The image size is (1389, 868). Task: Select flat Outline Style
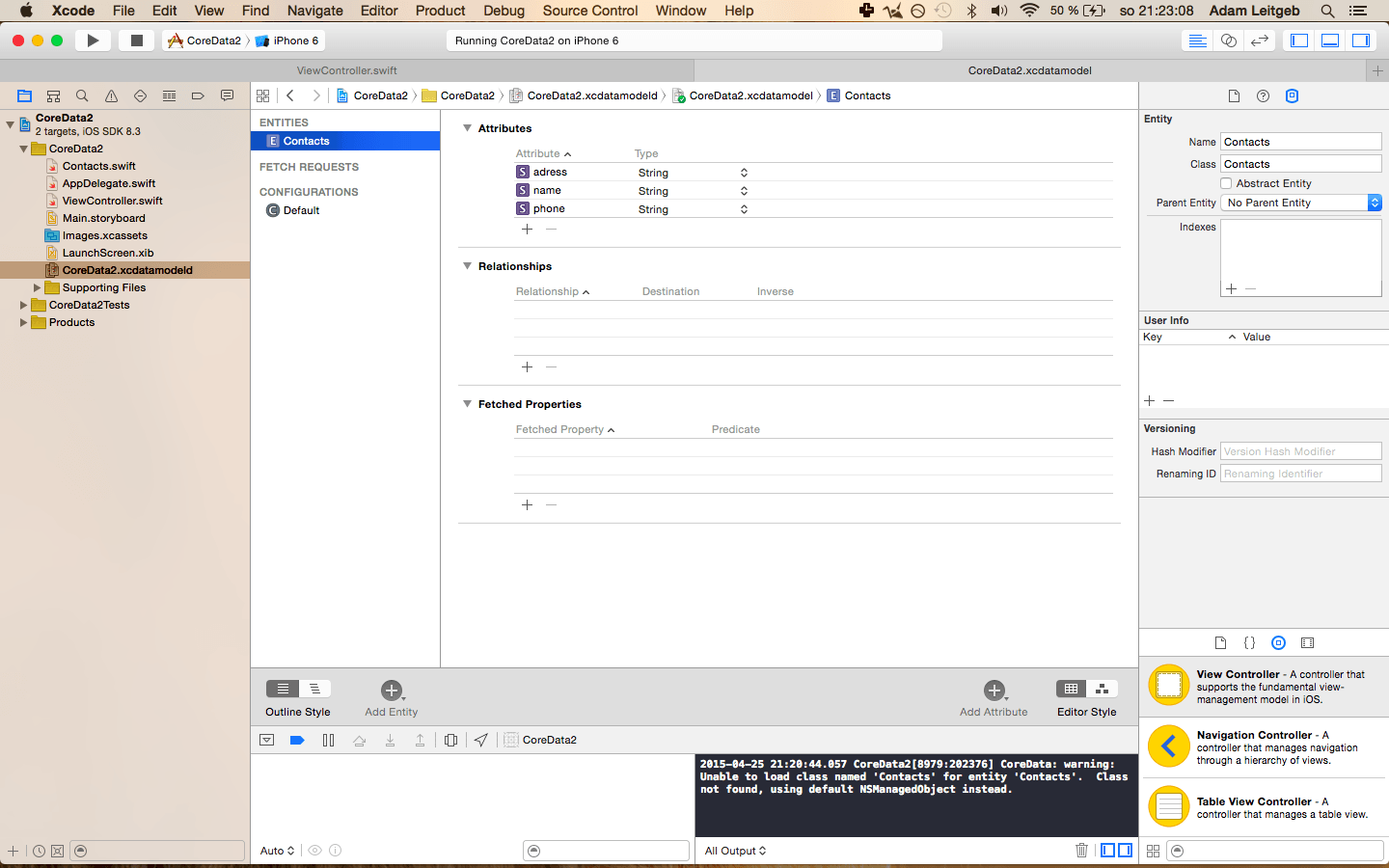click(x=283, y=689)
